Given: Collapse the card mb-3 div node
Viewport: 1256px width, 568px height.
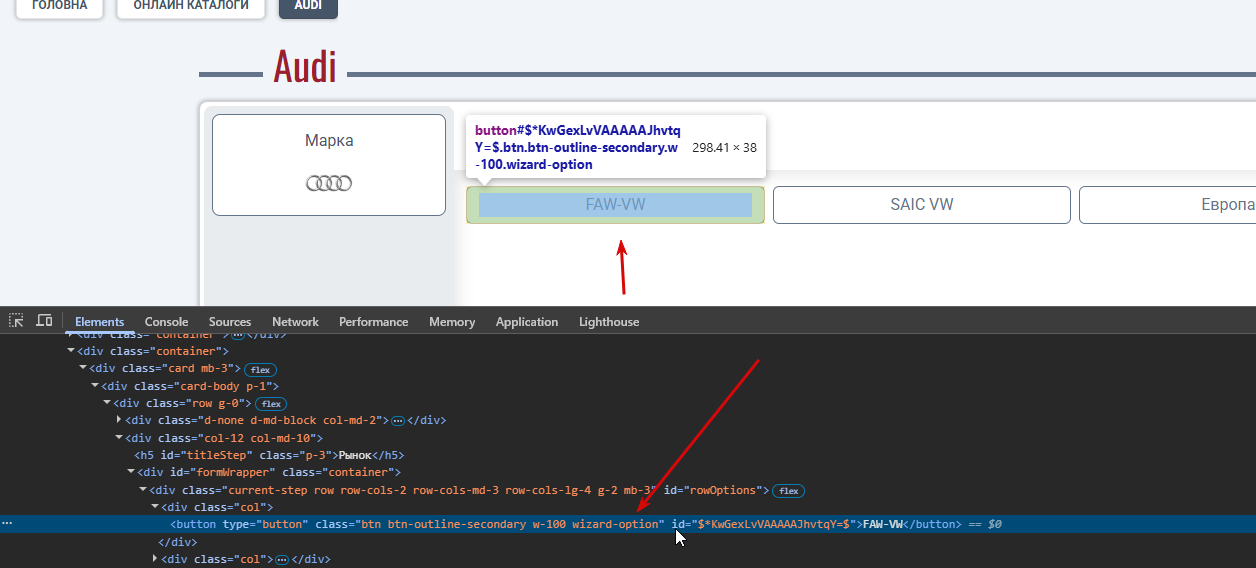Looking at the screenshot, I should [83, 369].
